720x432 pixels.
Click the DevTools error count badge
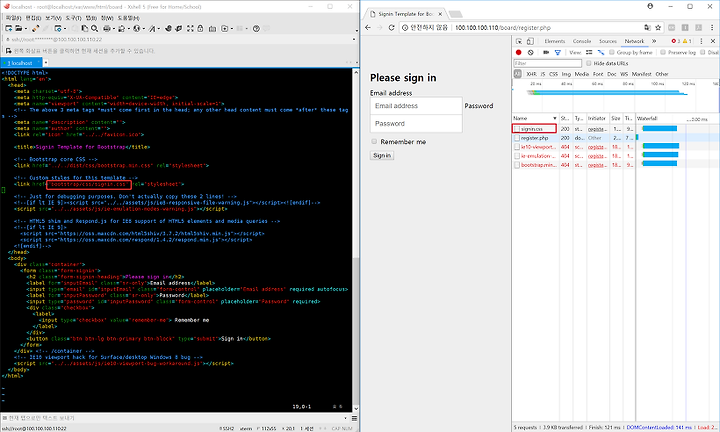coord(675,41)
